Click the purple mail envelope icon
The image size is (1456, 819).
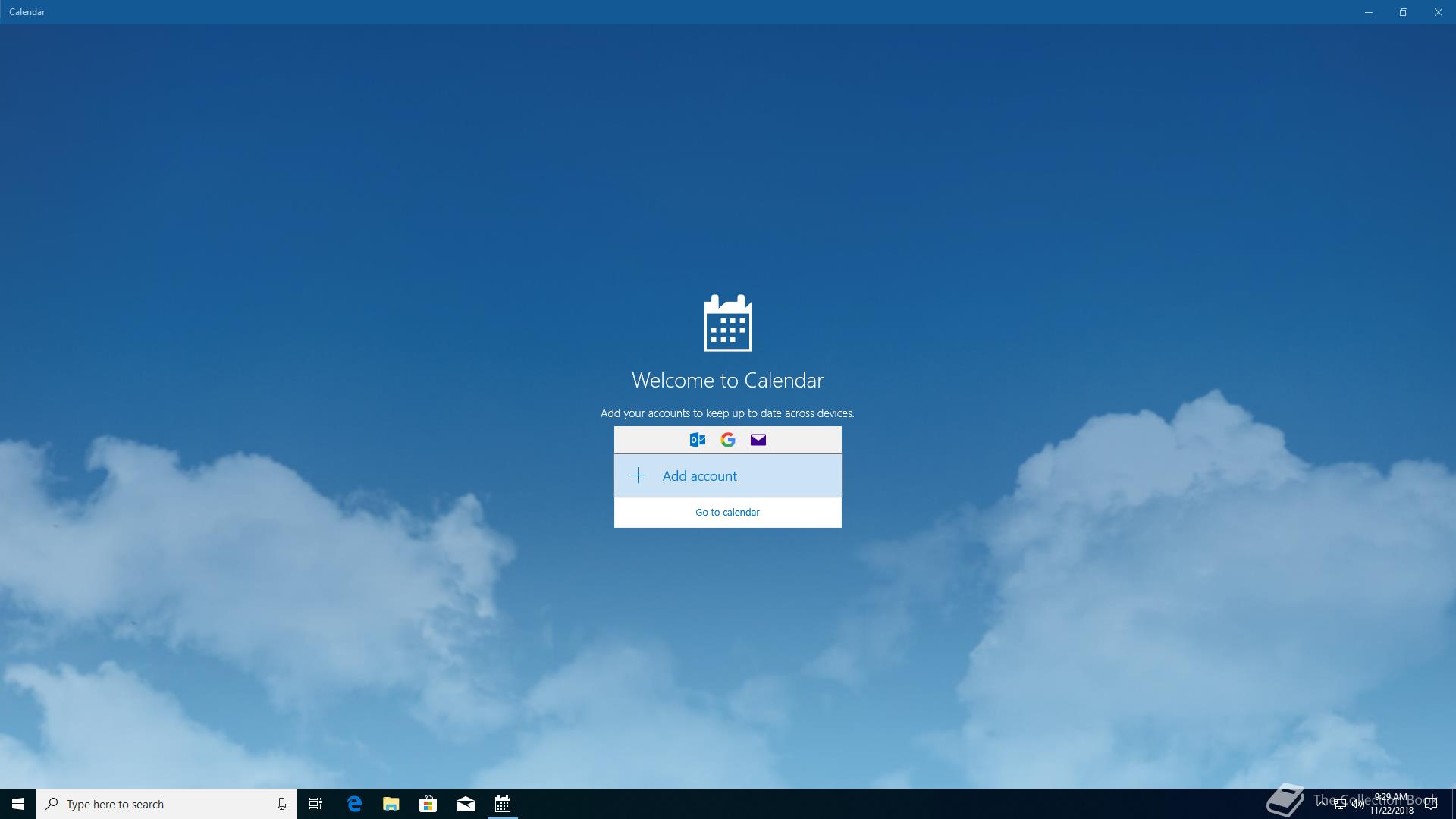[758, 440]
